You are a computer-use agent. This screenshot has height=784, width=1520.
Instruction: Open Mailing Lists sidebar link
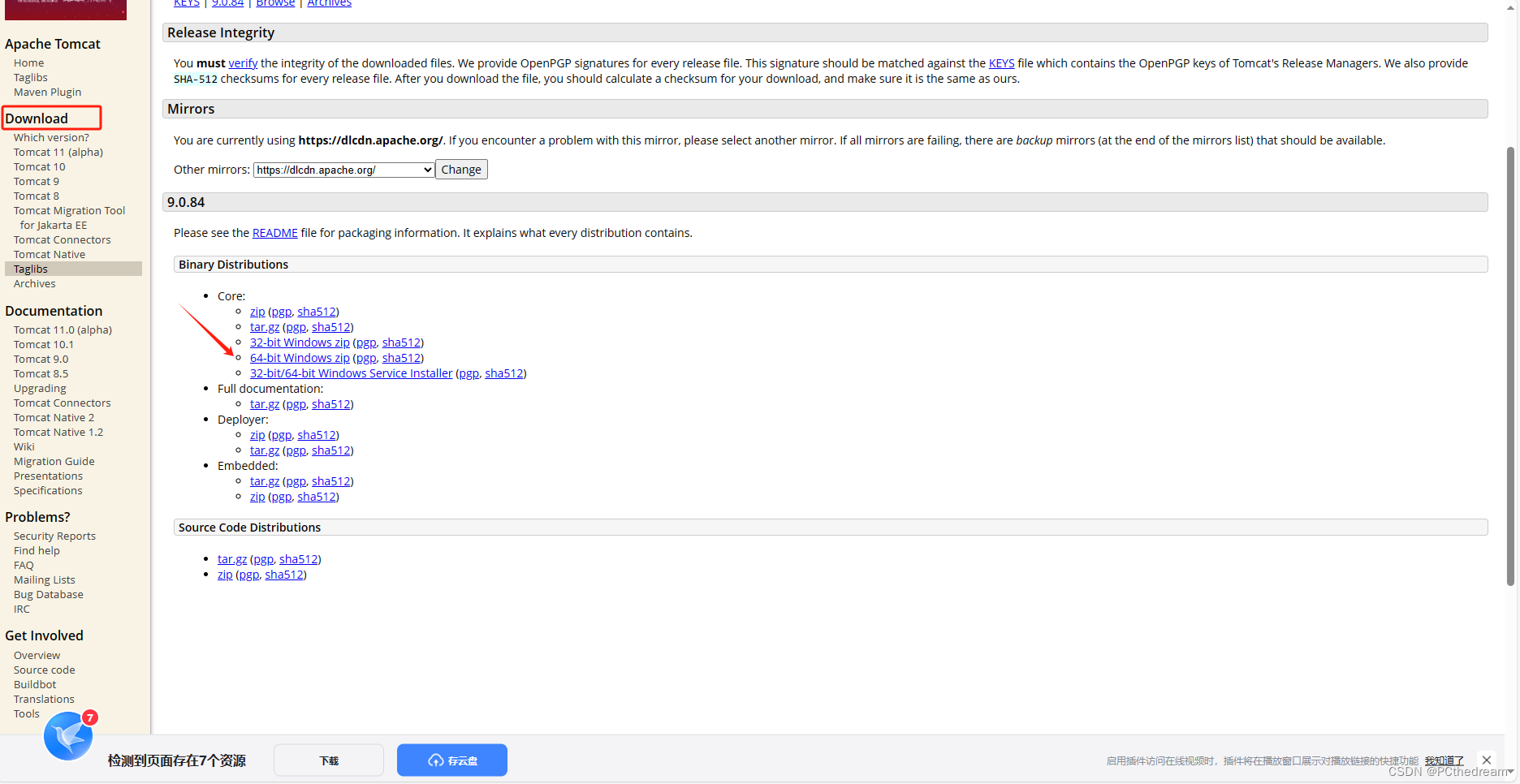pos(45,580)
